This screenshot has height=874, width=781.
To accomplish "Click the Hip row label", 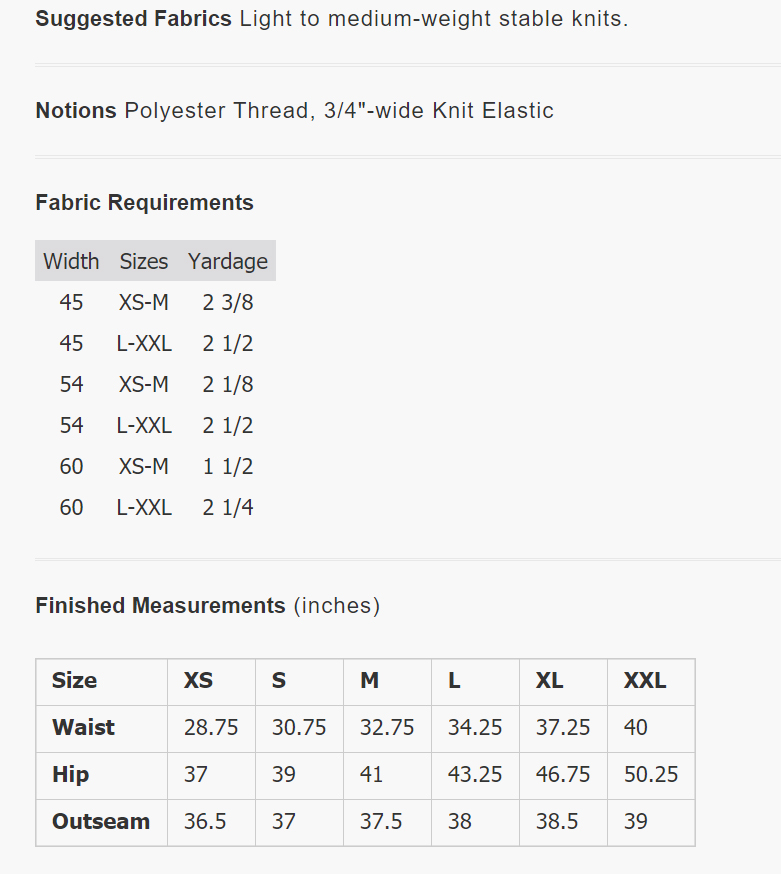I will click(x=71, y=775).
